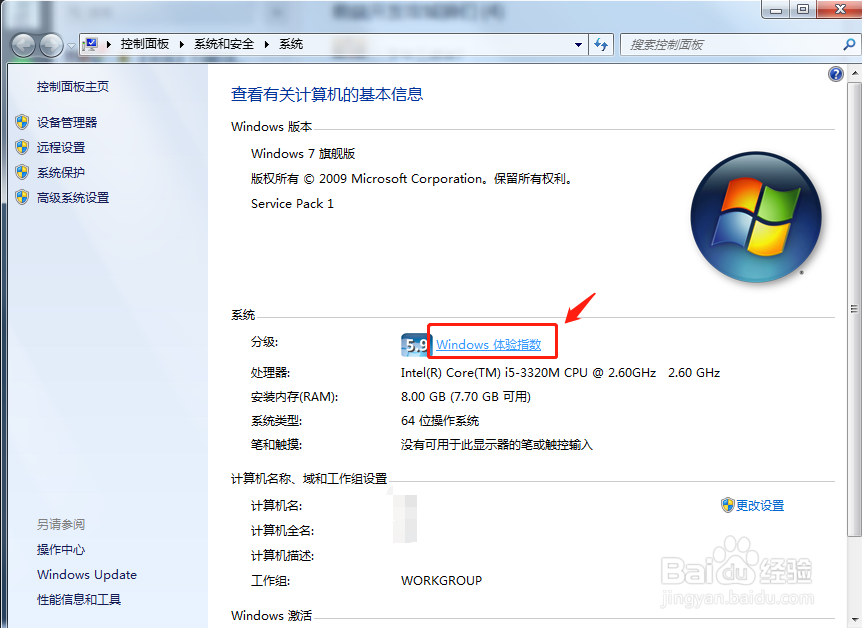Open Windows Update from the sidebar
The height and width of the screenshot is (628, 862).
(x=86, y=575)
